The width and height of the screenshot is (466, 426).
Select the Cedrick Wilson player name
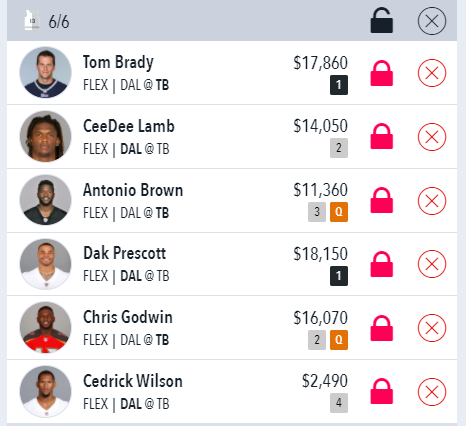(133, 381)
